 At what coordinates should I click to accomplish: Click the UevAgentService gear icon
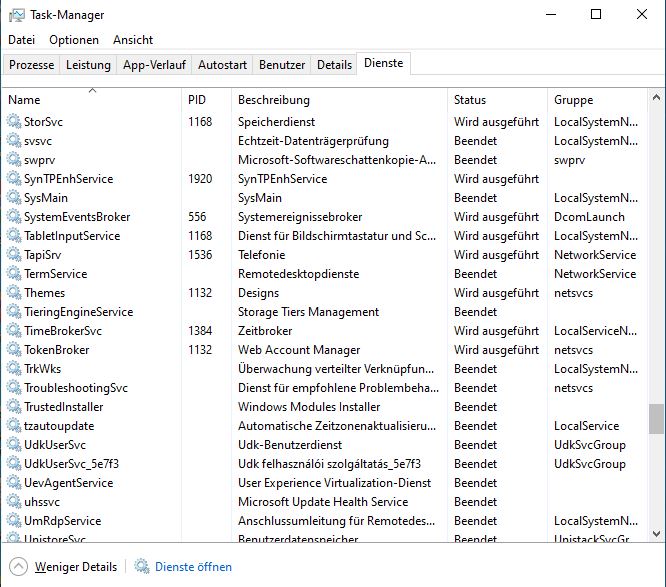click(14, 483)
